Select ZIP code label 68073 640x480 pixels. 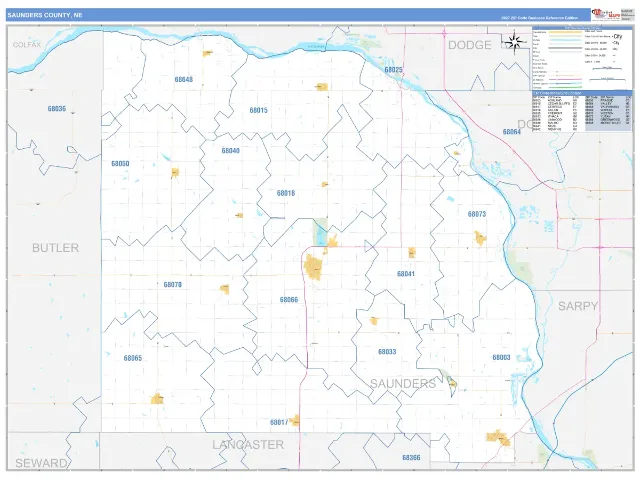tap(477, 214)
